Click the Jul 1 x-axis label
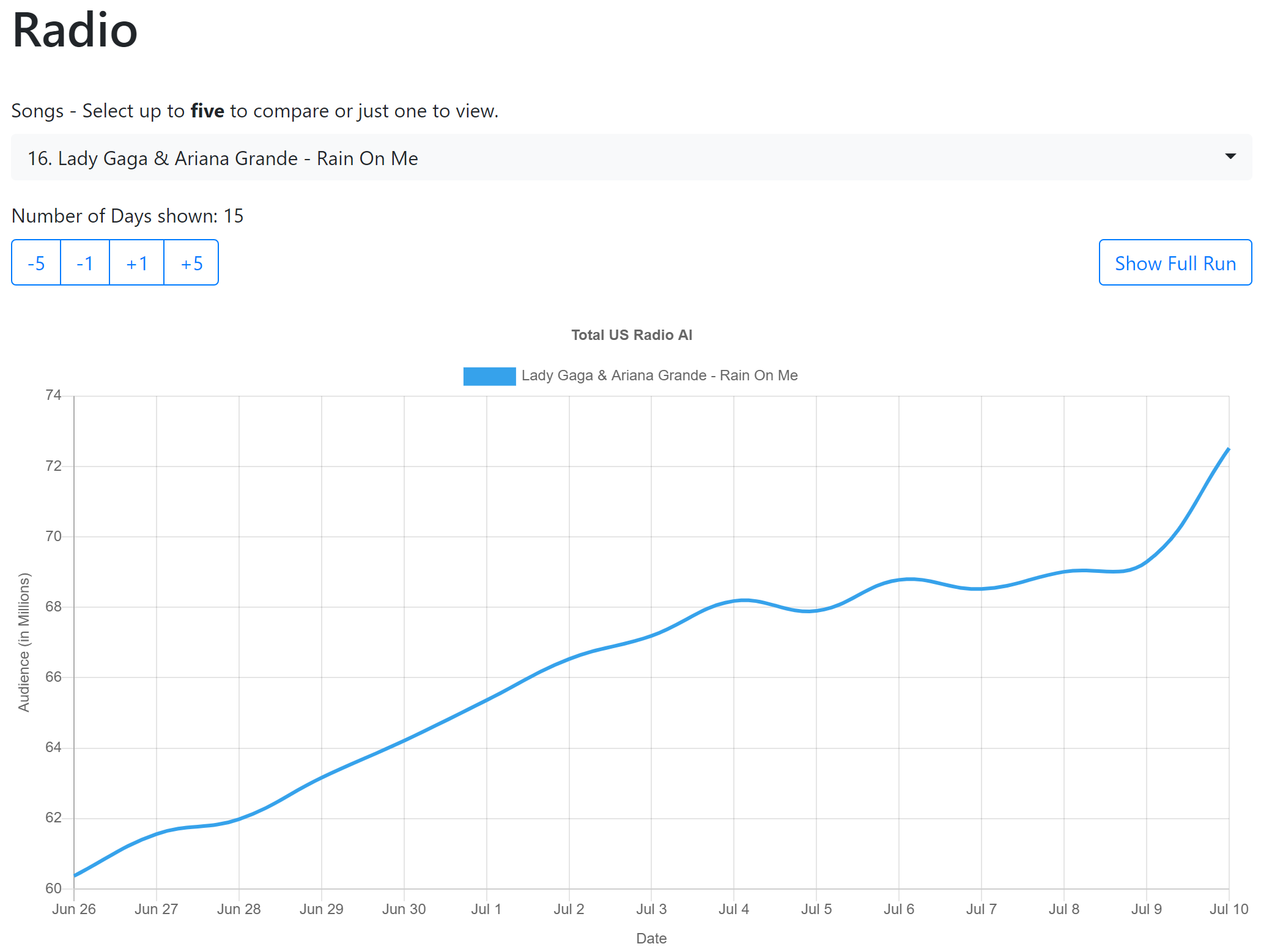The width and height of the screenshot is (1283, 952). tap(486, 909)
